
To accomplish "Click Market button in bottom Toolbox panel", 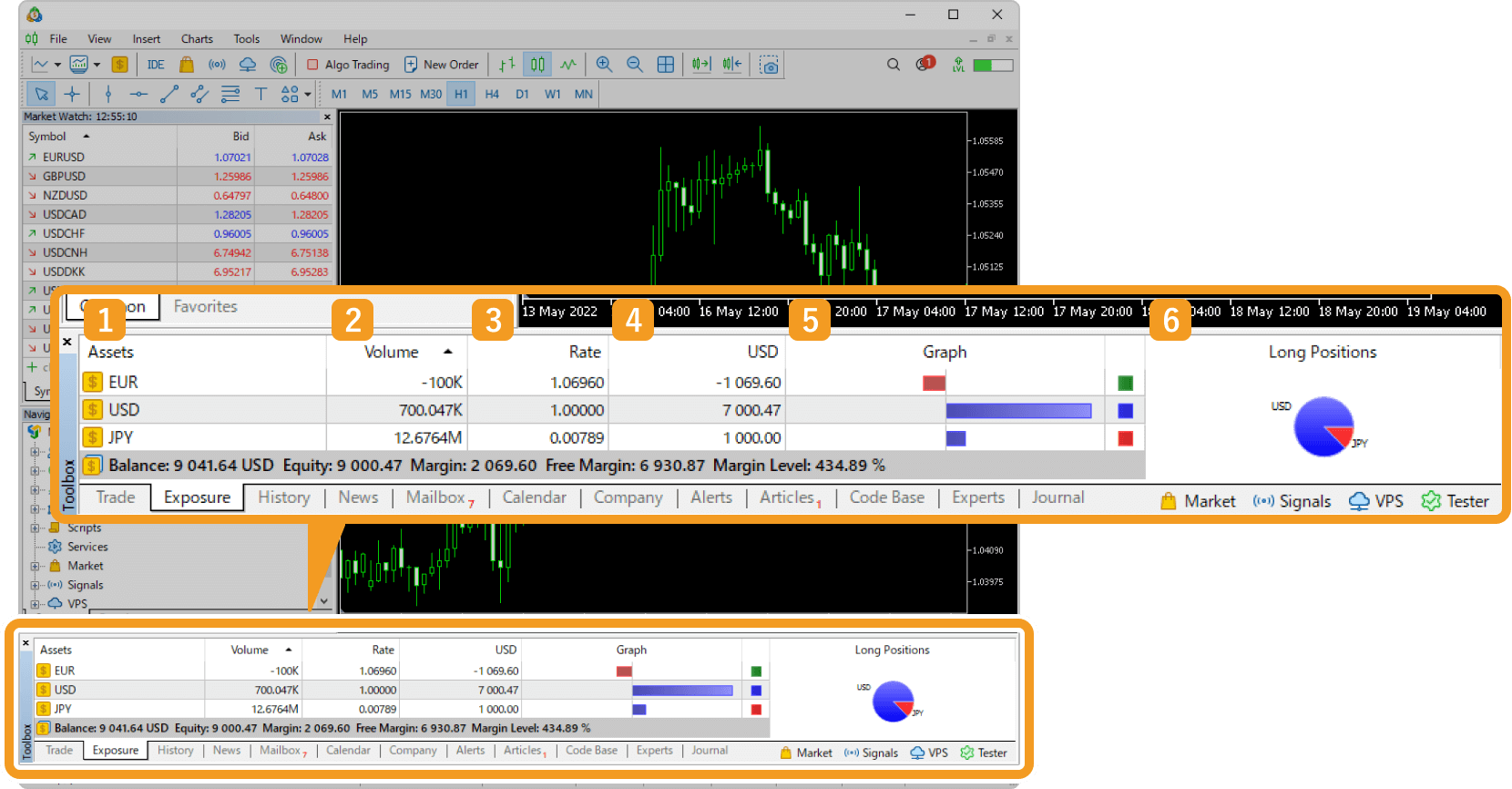I will coord(806,753).
